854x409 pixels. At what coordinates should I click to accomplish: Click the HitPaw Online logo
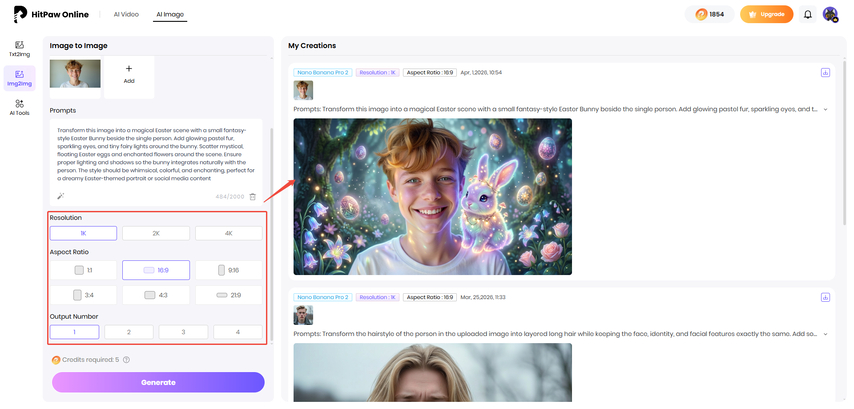[51, 14]
